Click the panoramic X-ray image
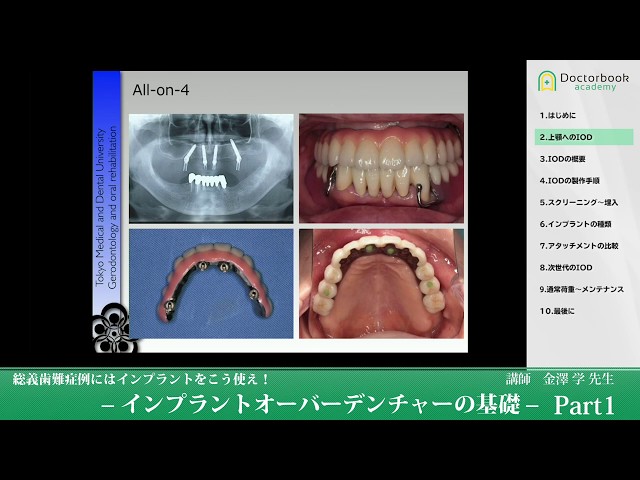Image resolution: width=640 pixels, height=480 pixels. pos(211,168)
